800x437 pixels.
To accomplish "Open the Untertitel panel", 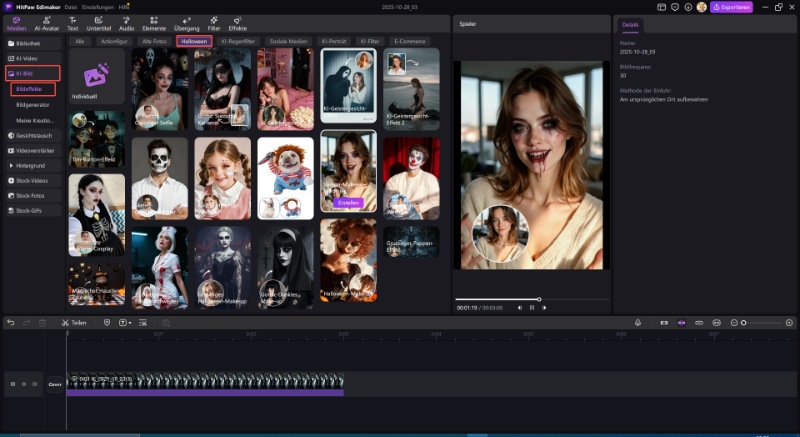I will (x=98, y=23).
